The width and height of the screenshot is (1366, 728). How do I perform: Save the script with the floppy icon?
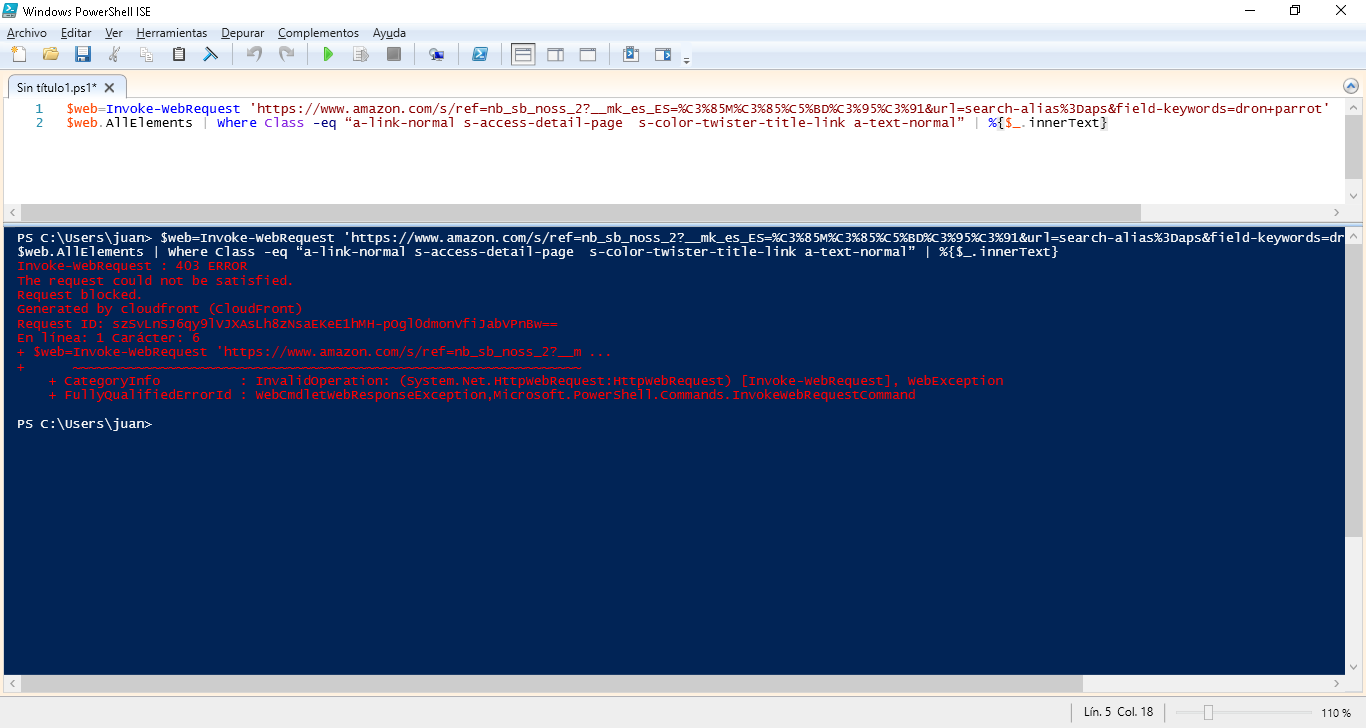82,54
